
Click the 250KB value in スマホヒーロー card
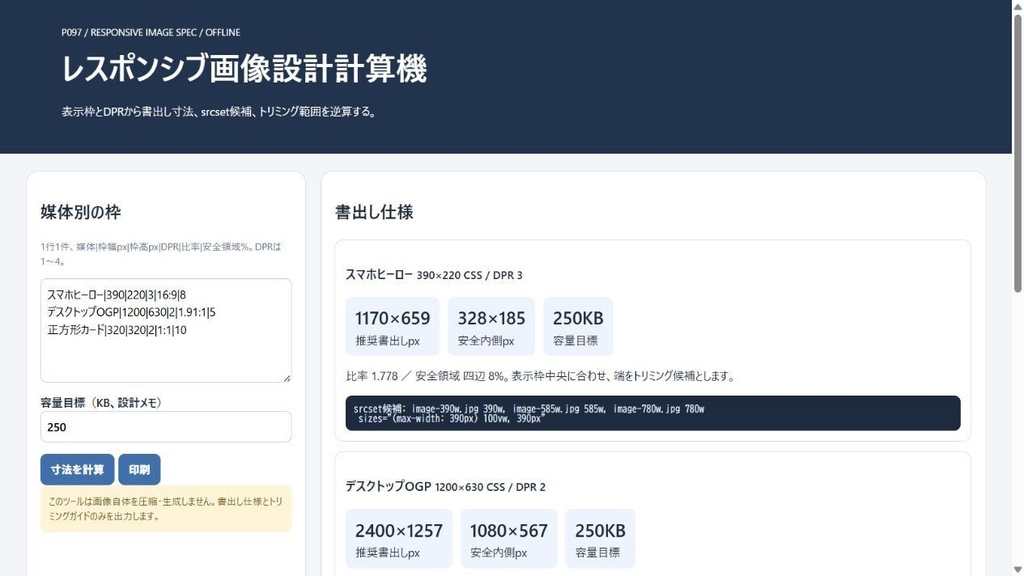pos(578,319)
